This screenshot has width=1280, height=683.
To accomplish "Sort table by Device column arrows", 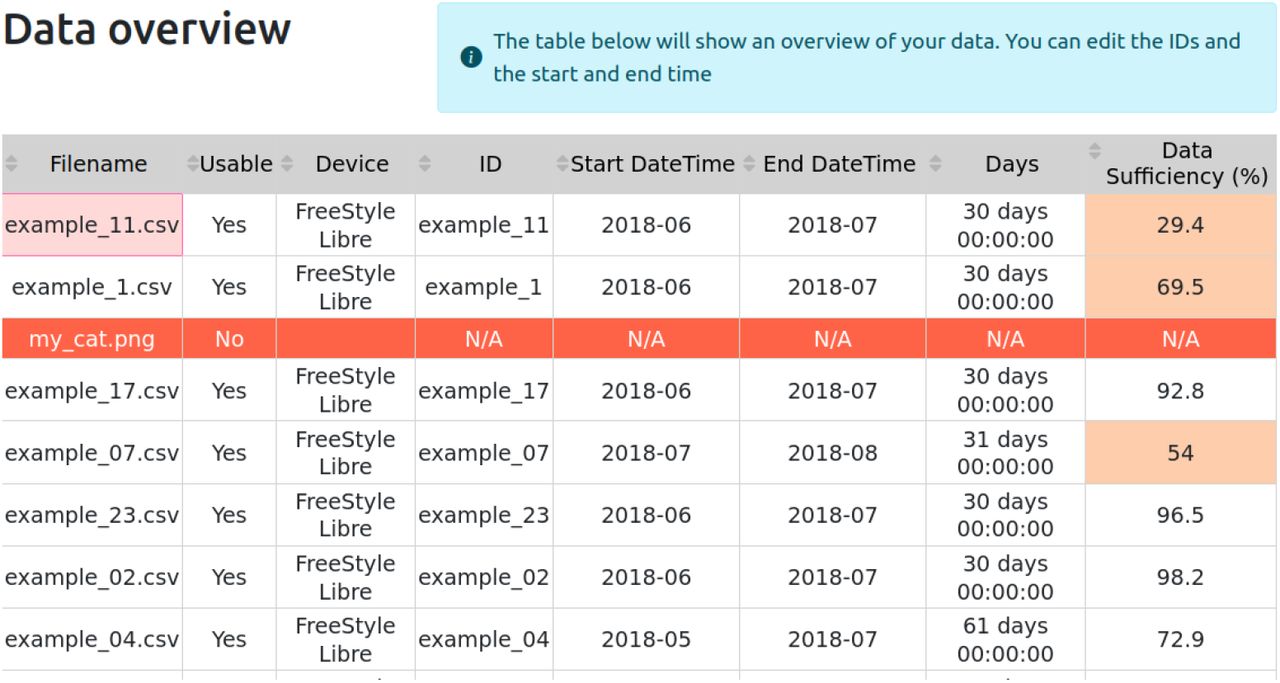I will click(x=287, y=164).
